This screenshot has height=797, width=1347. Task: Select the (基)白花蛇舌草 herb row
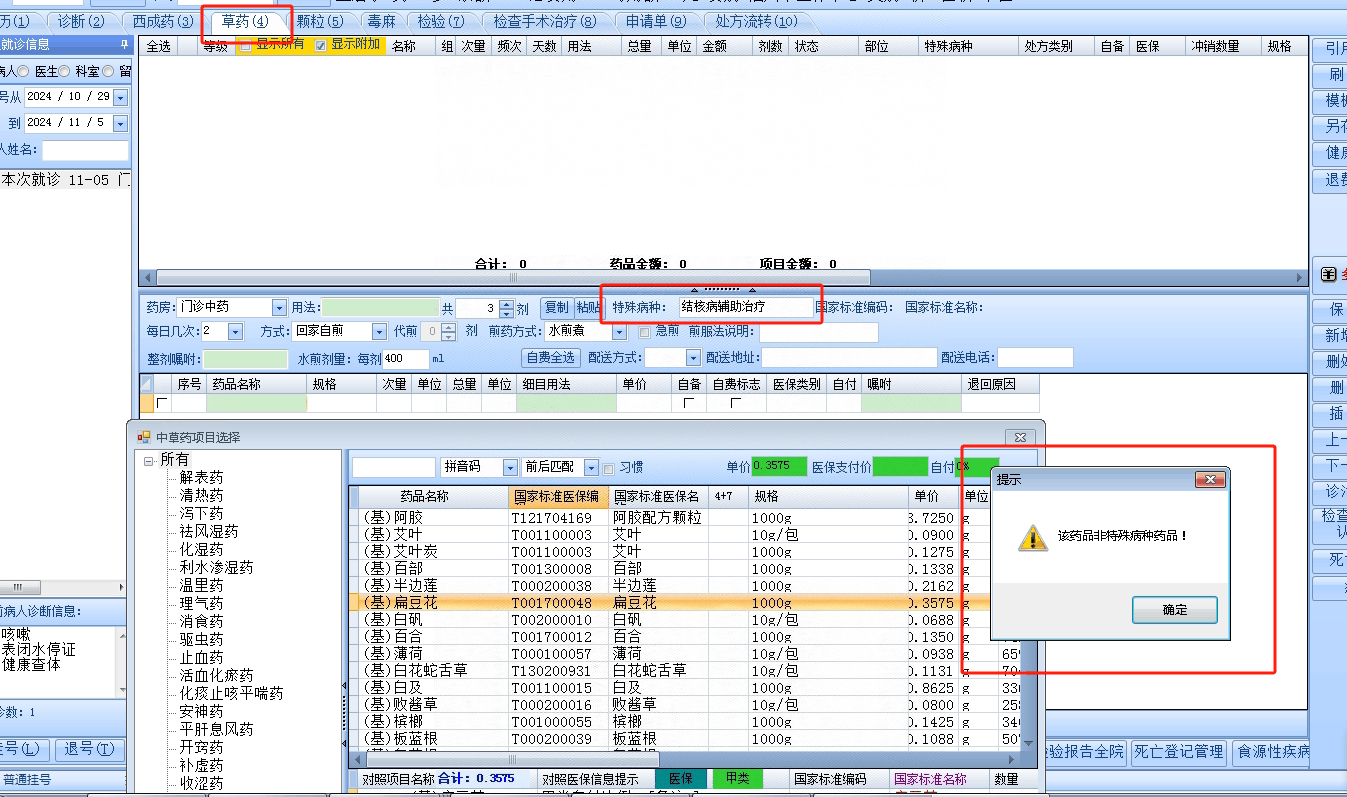point(684,671)
